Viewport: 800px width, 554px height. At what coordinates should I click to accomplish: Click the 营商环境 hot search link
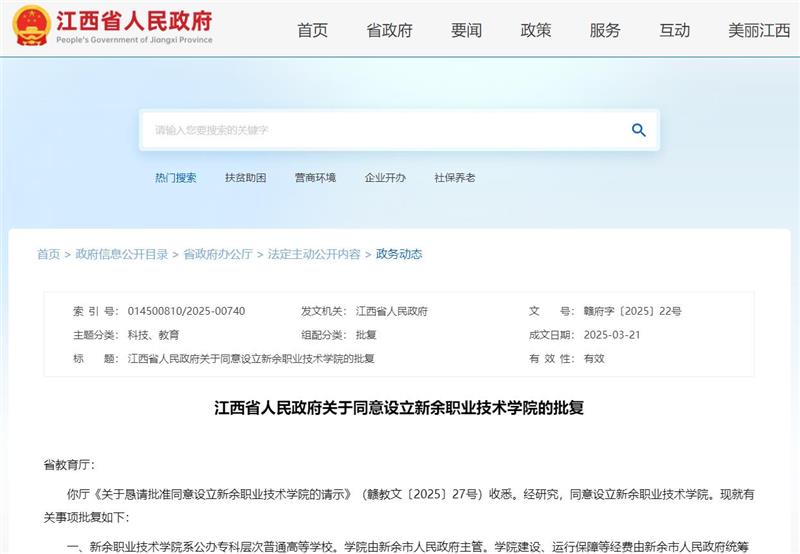point(315,178)
